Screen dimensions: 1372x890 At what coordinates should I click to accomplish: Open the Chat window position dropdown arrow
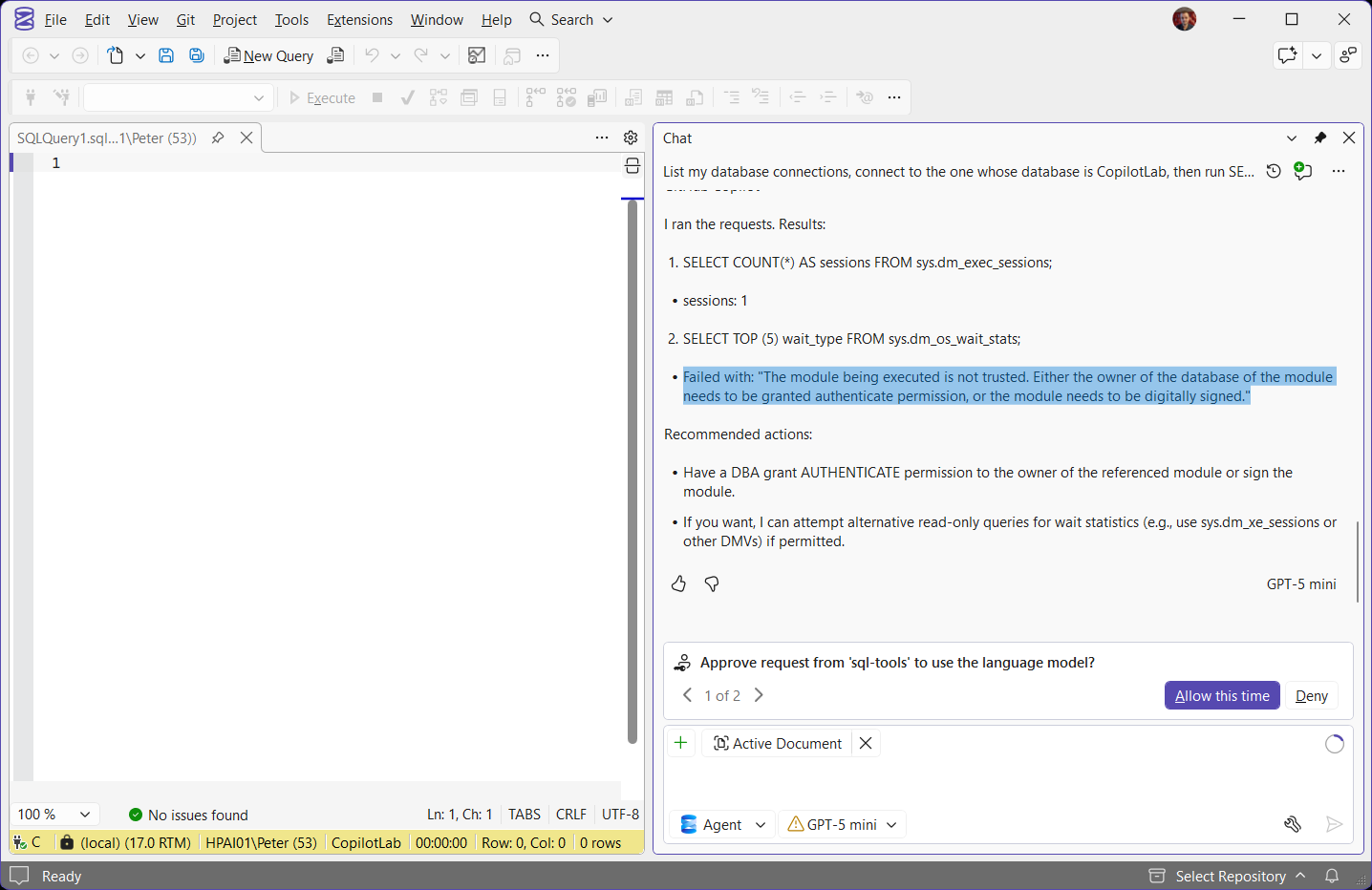1292,138
